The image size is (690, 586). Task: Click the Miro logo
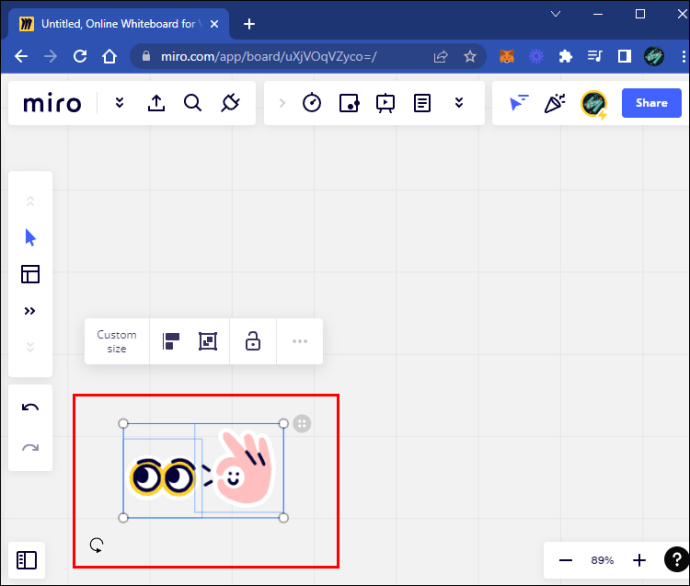tap(52, 103)
